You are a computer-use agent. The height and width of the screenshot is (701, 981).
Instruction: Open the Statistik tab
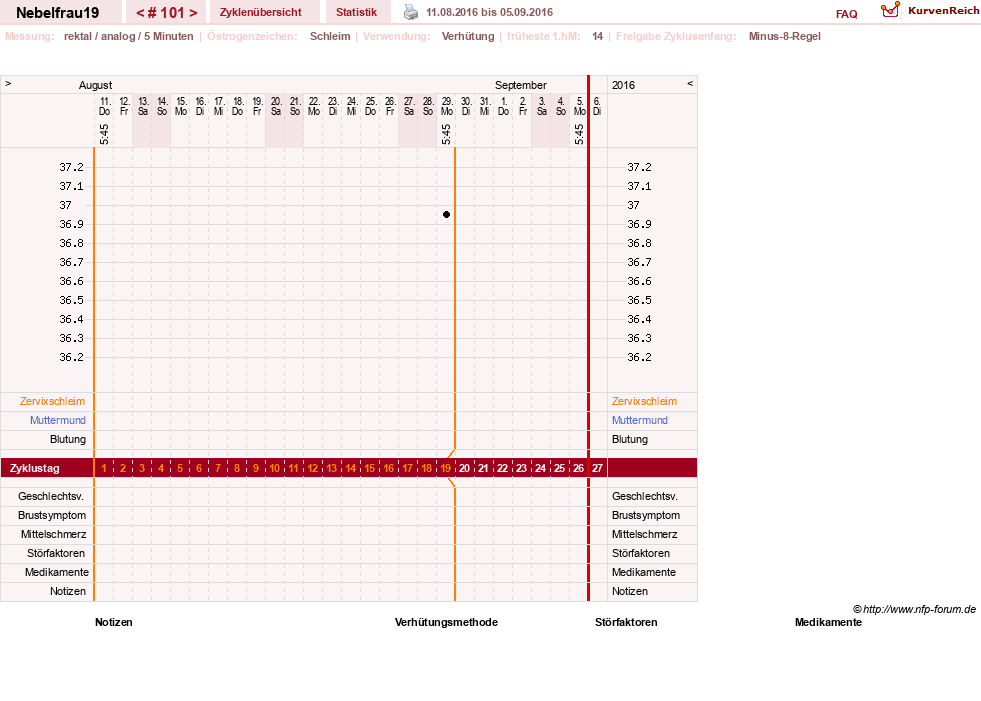356,12
